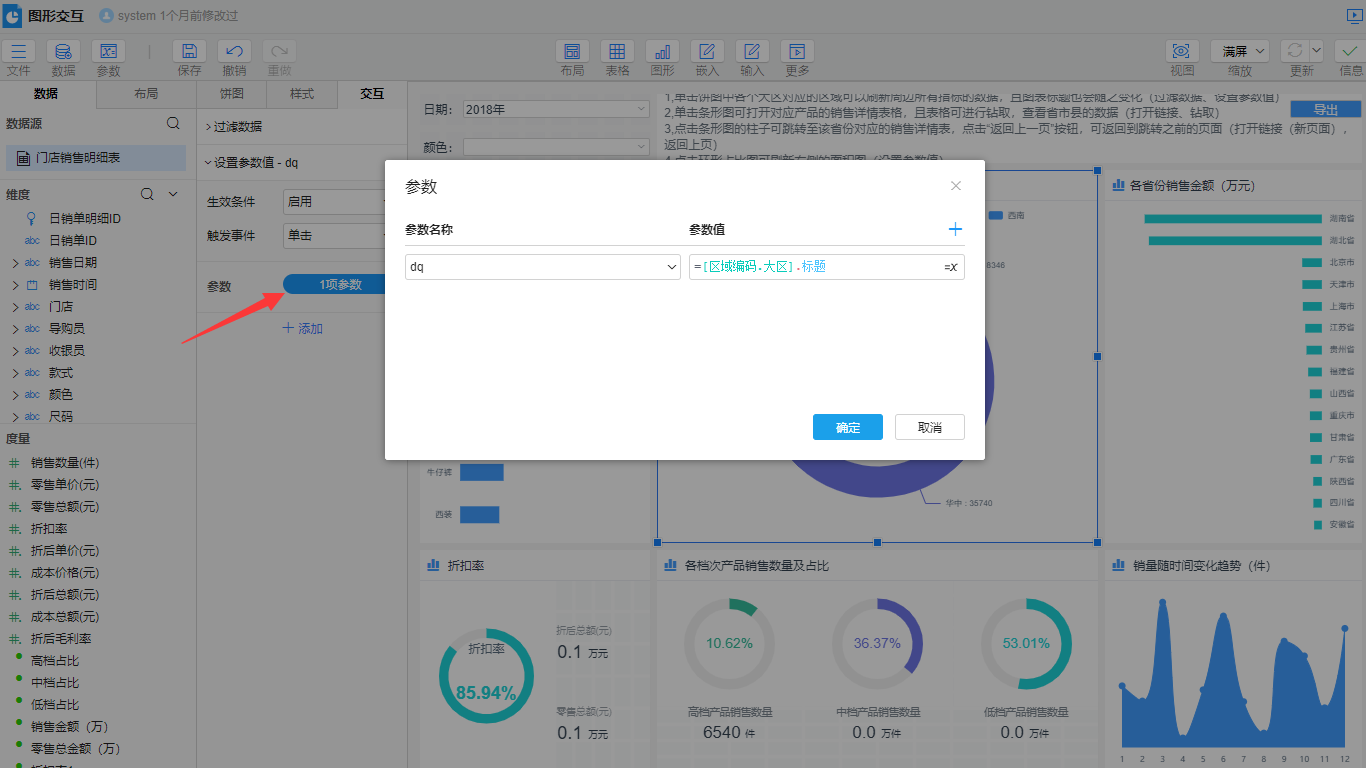
Task: Close the 参数 dialog with X
Action: pos(956,186)
